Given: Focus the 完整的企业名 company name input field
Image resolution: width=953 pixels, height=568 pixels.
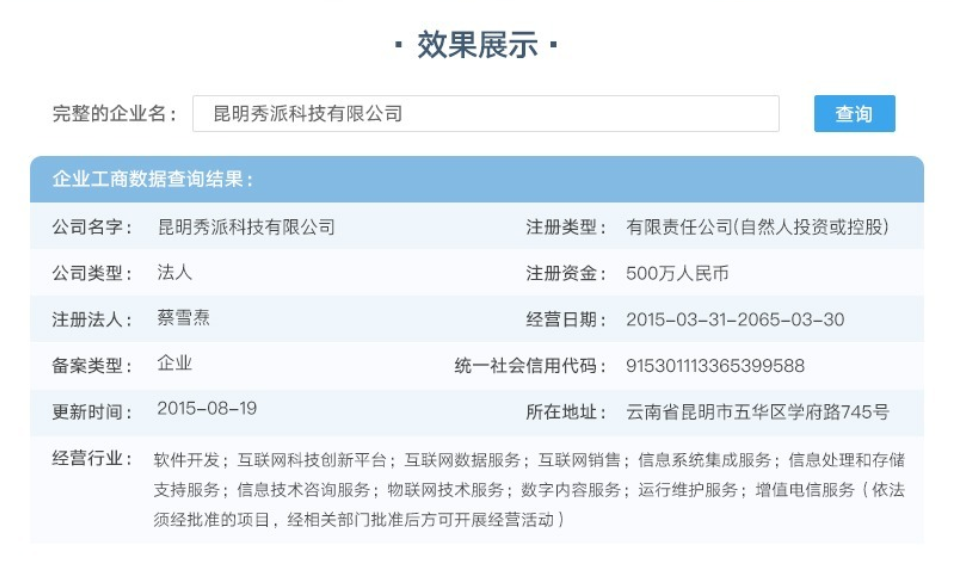Looking at the screenshot, I should [x=485, y=114].
